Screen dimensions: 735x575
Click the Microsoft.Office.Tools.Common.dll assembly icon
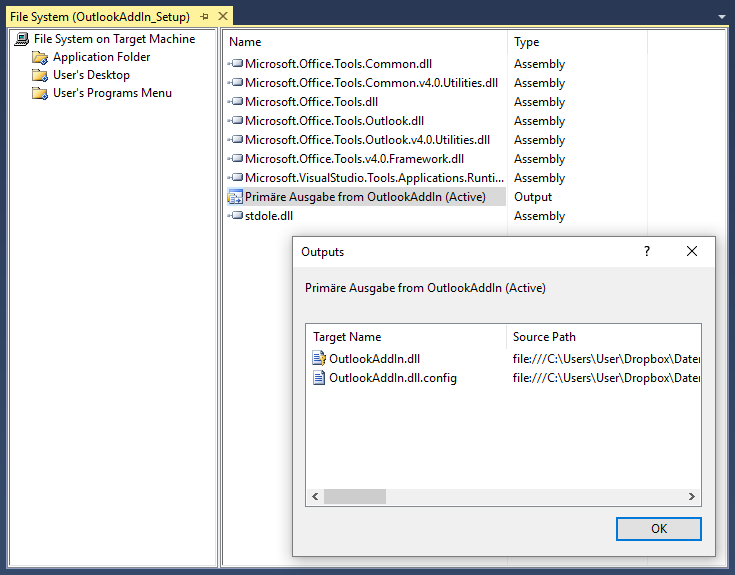235,64
